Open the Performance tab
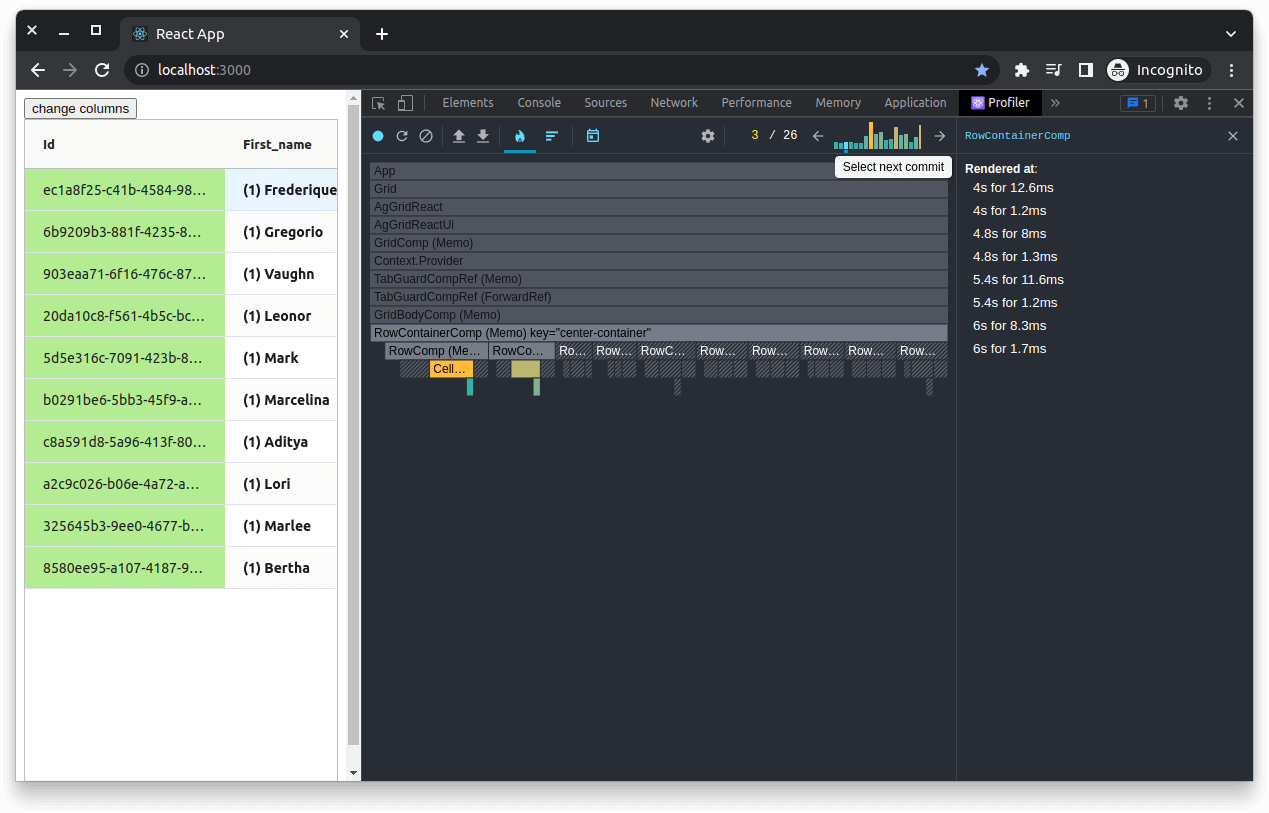Image resolution: width=1269 pixels, height=813 pixels. pos(756,103)
